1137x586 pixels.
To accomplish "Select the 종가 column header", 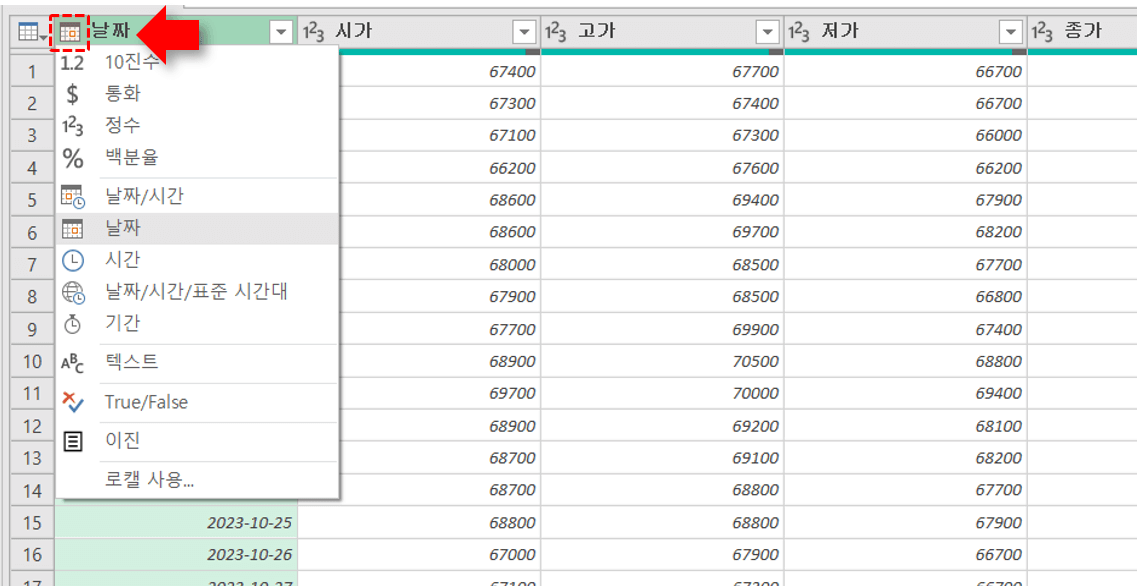I will [x=1083, y=32].
